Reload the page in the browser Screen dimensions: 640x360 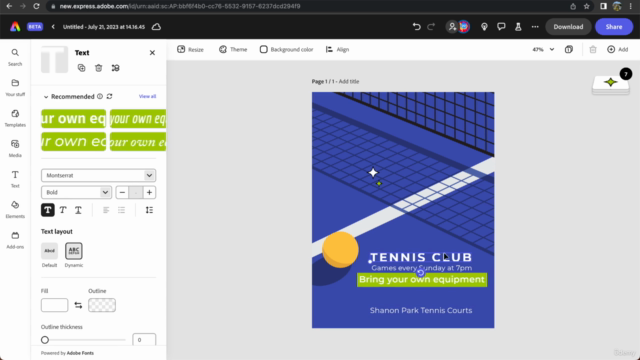coord(36,6)
